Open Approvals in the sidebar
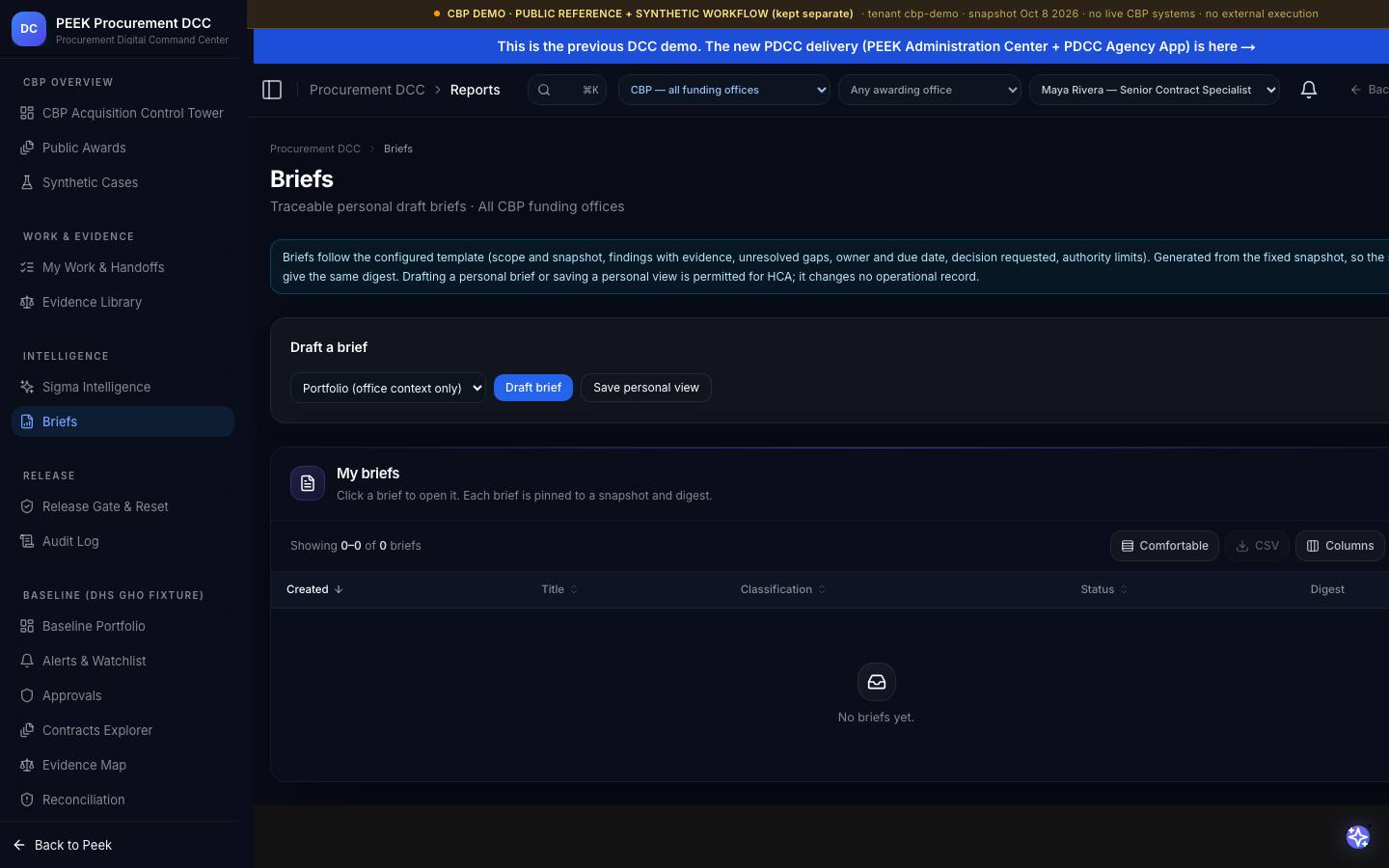The width and height of the screenshot is (1389, 868). tap(123, 695)
